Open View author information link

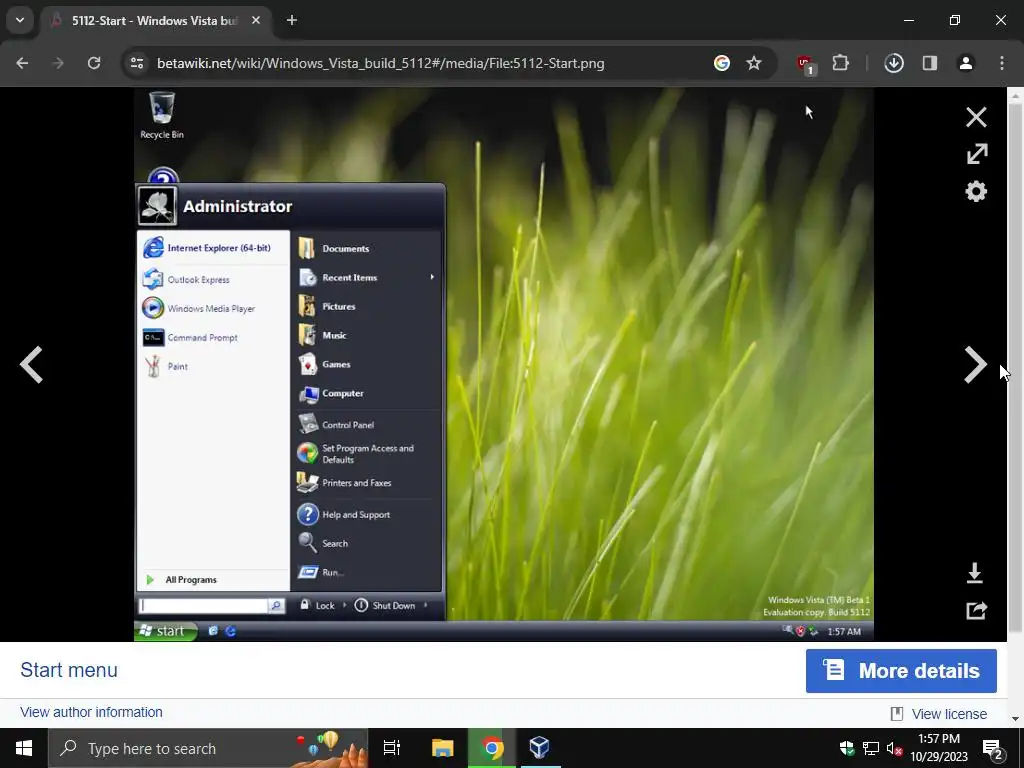coord(91,712)
